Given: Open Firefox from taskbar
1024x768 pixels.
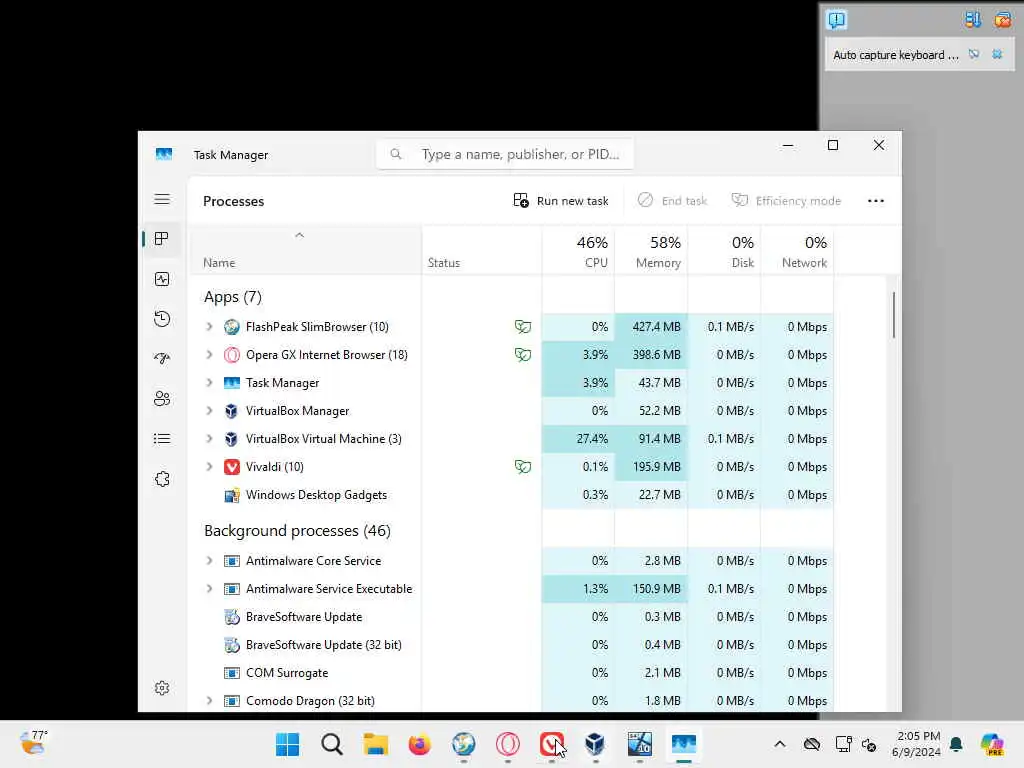Looking at the screenshot, I should coord(419,744).
